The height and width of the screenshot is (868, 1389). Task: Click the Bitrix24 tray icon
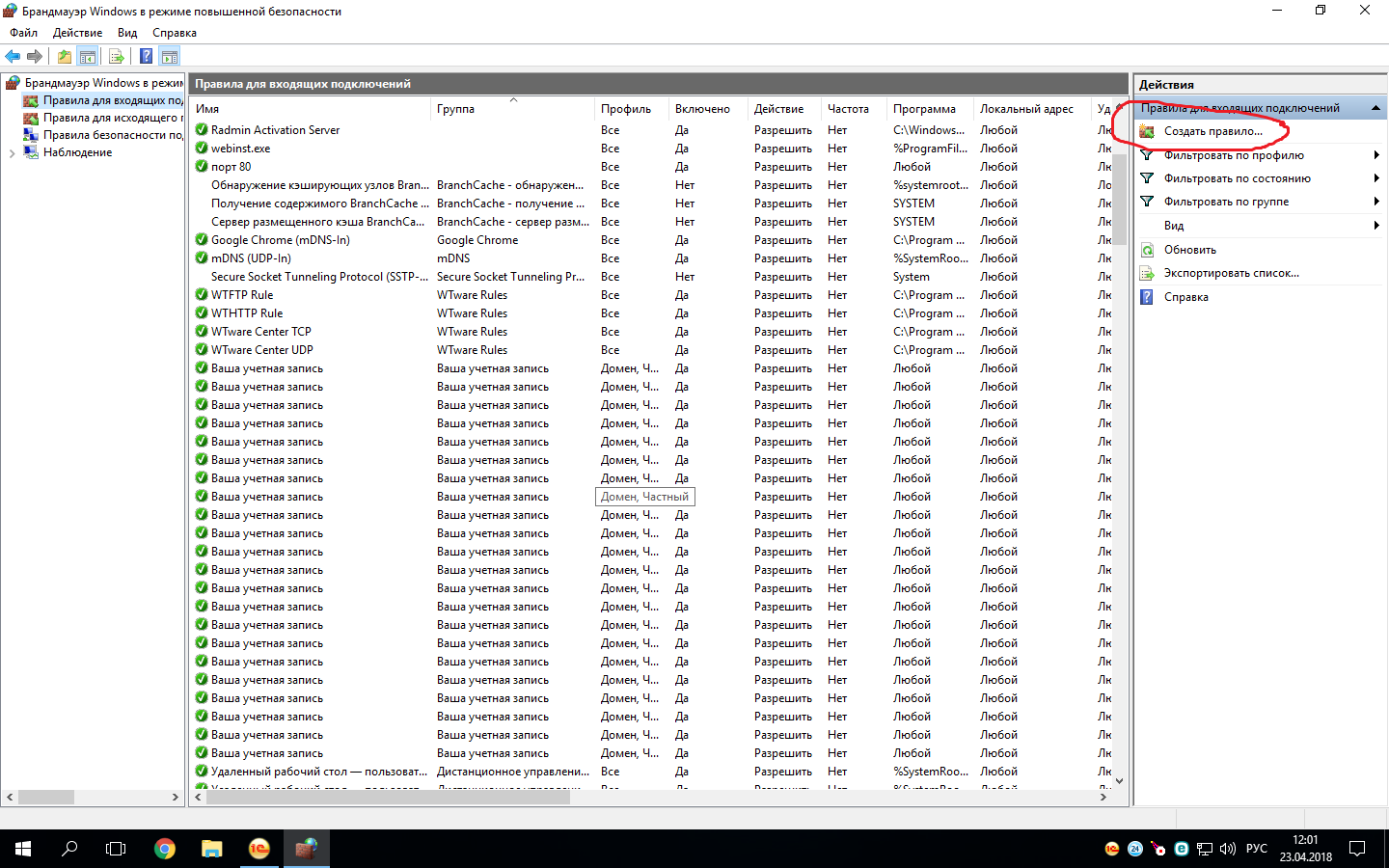[1134, 850]
